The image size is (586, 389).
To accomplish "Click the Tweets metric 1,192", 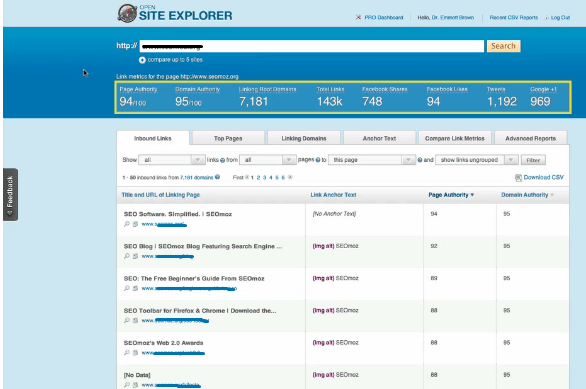I will 502,102.
